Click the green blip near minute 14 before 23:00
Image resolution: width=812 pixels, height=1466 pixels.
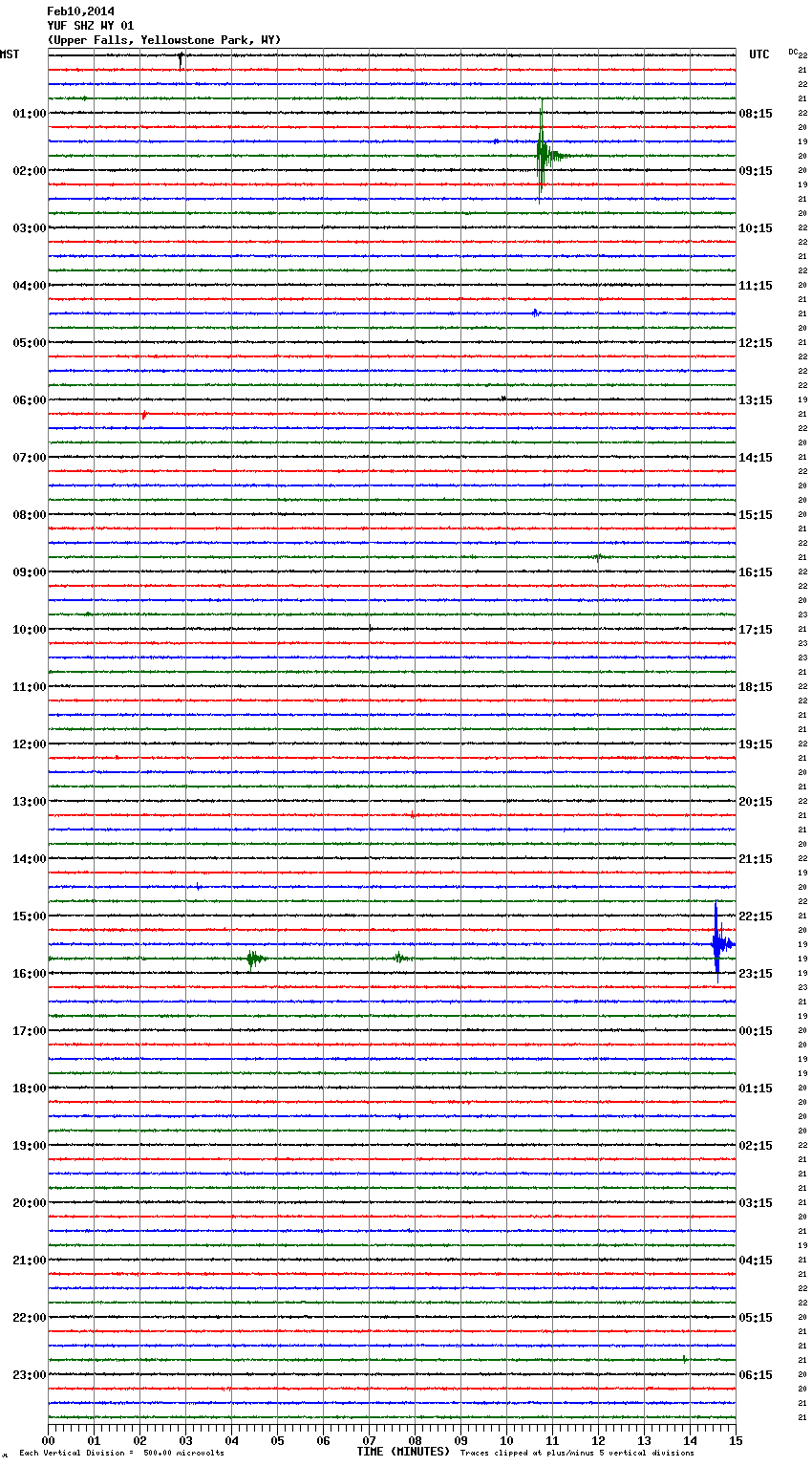685,1358
